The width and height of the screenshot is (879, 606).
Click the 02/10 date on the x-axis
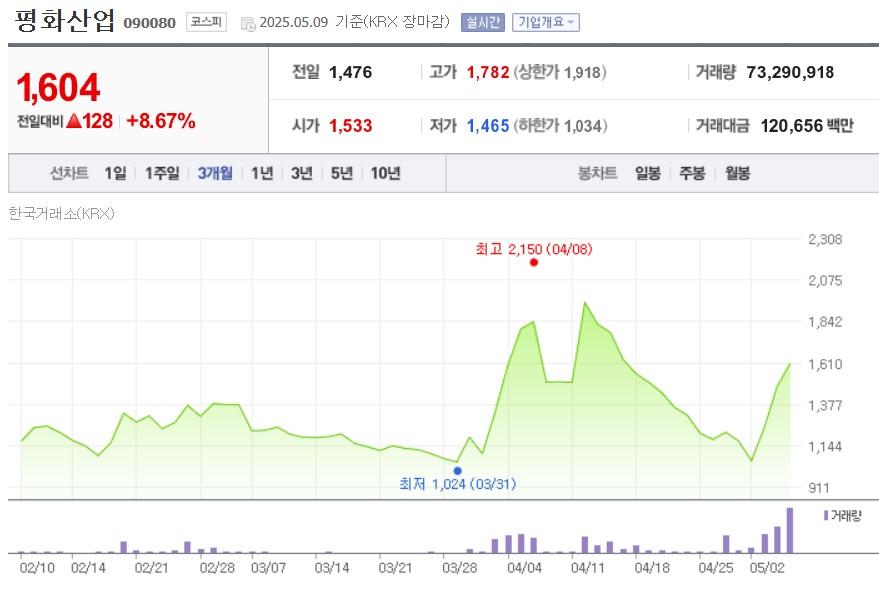(37, 568)
